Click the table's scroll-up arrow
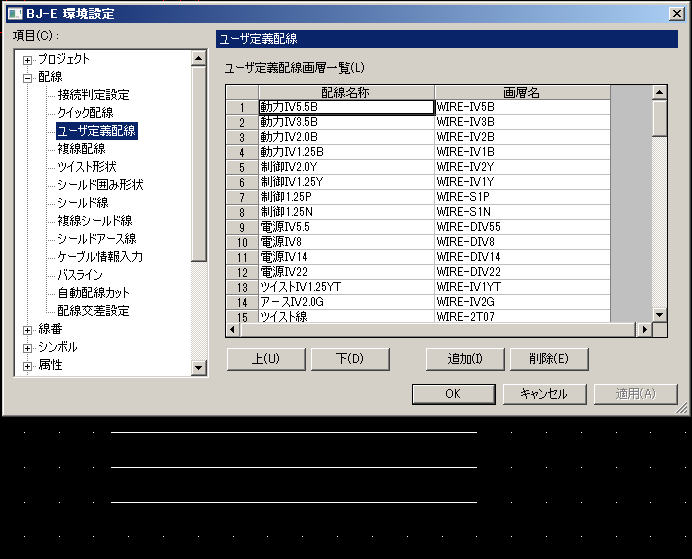692x559 pixels. click(x=659, y=93)
